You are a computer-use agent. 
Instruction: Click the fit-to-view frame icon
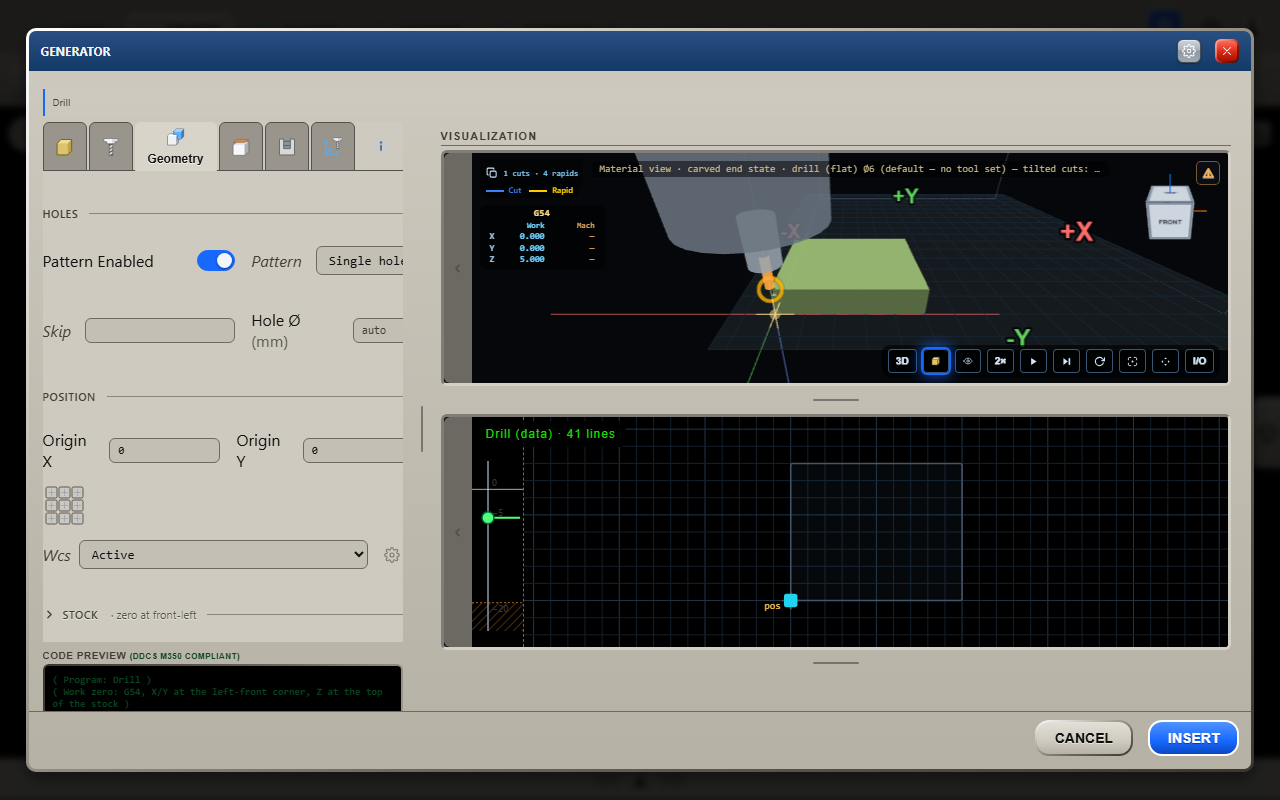click(x=1133, y=361)
